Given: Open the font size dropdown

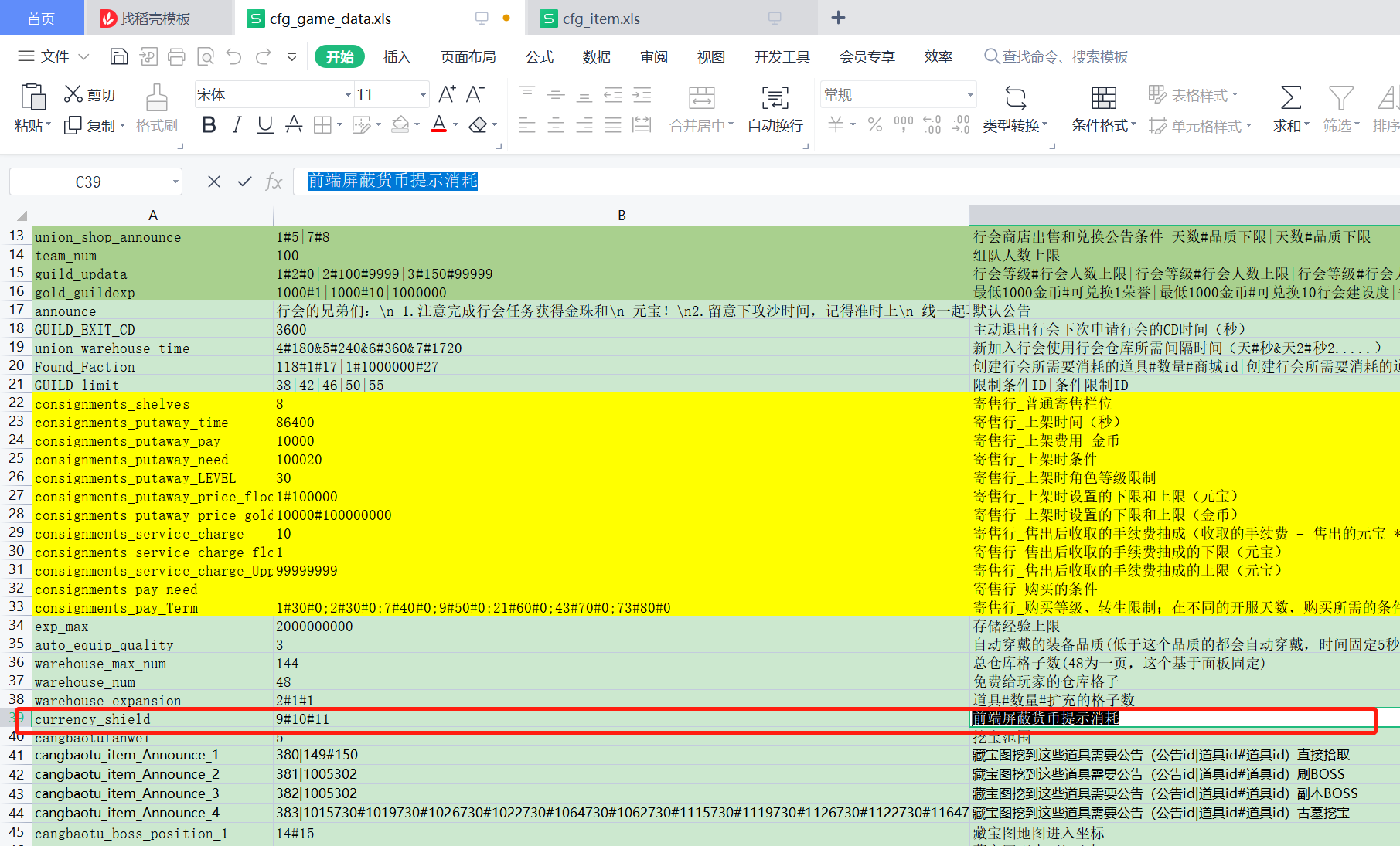Looking at the screenshot, I should point(423,95).
